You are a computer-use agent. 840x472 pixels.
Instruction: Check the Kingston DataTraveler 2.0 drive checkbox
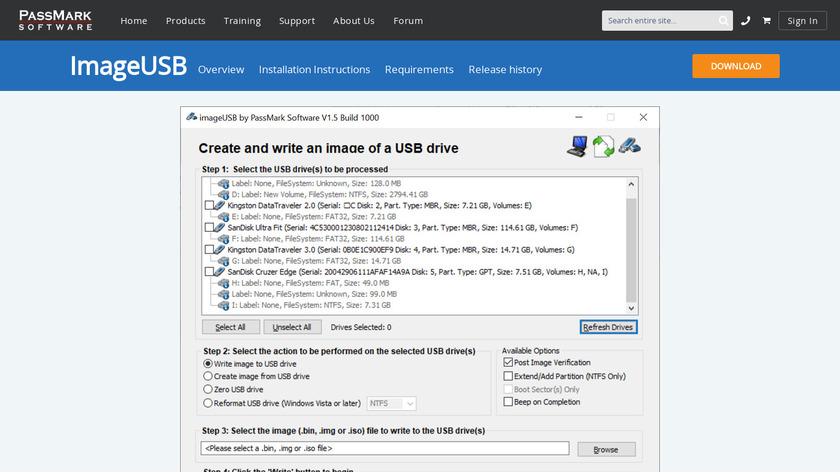209,205
